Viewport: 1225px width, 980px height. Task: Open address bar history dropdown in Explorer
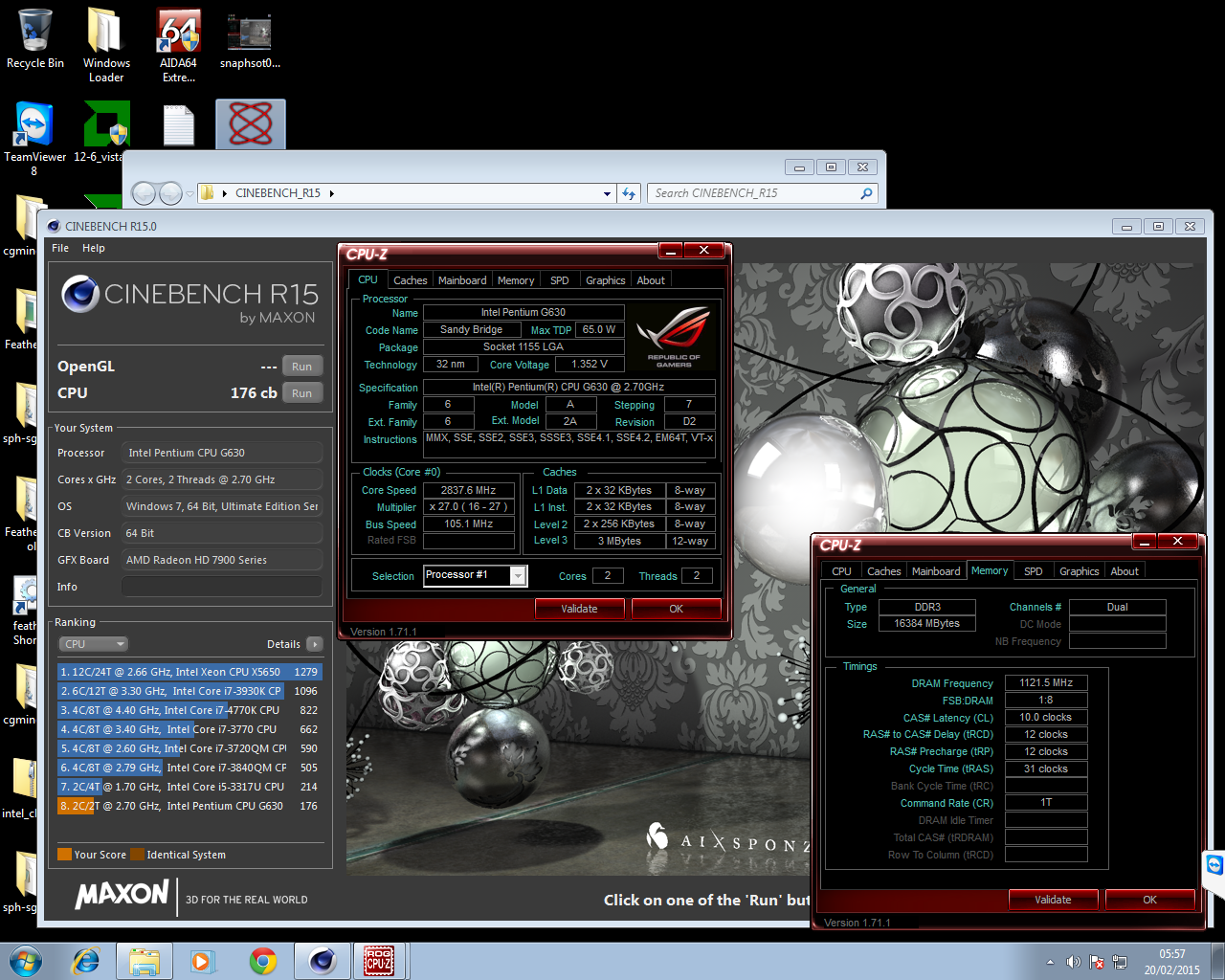pos(607,193)
